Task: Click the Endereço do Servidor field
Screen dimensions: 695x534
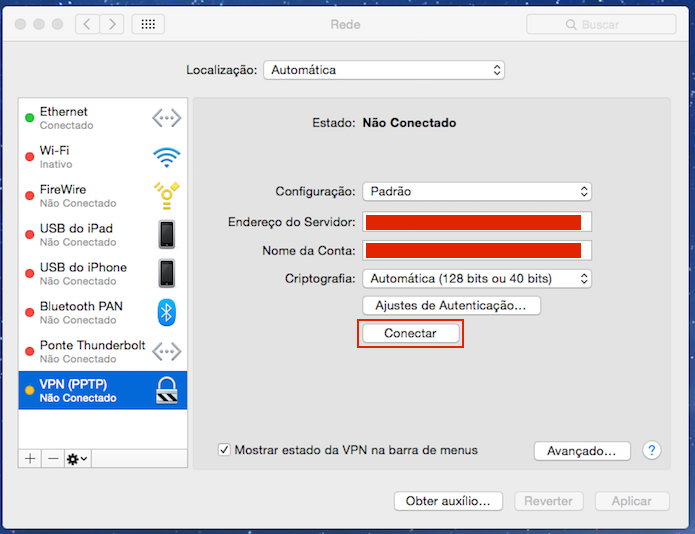Action: pyautogui.click(x=477, y=222)
